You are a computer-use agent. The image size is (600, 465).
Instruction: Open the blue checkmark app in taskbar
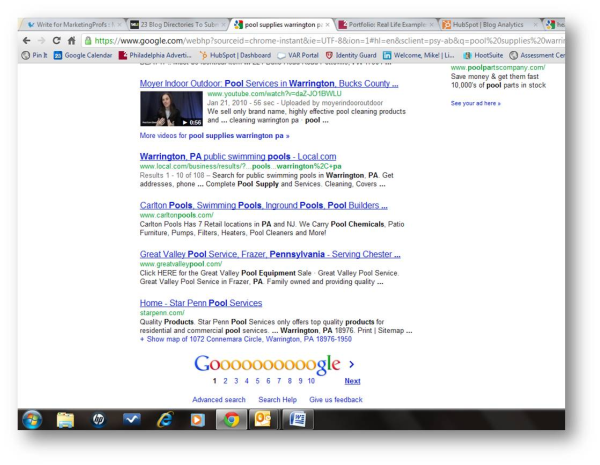pyautogui.click(x=132, y=419)
